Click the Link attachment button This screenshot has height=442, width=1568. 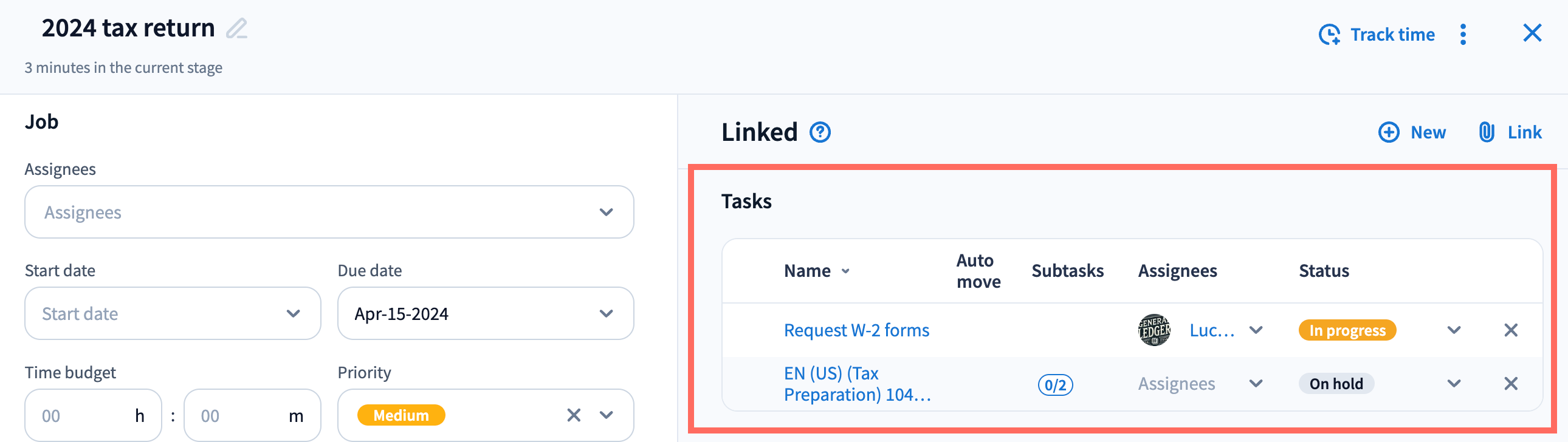[1510, 132]
